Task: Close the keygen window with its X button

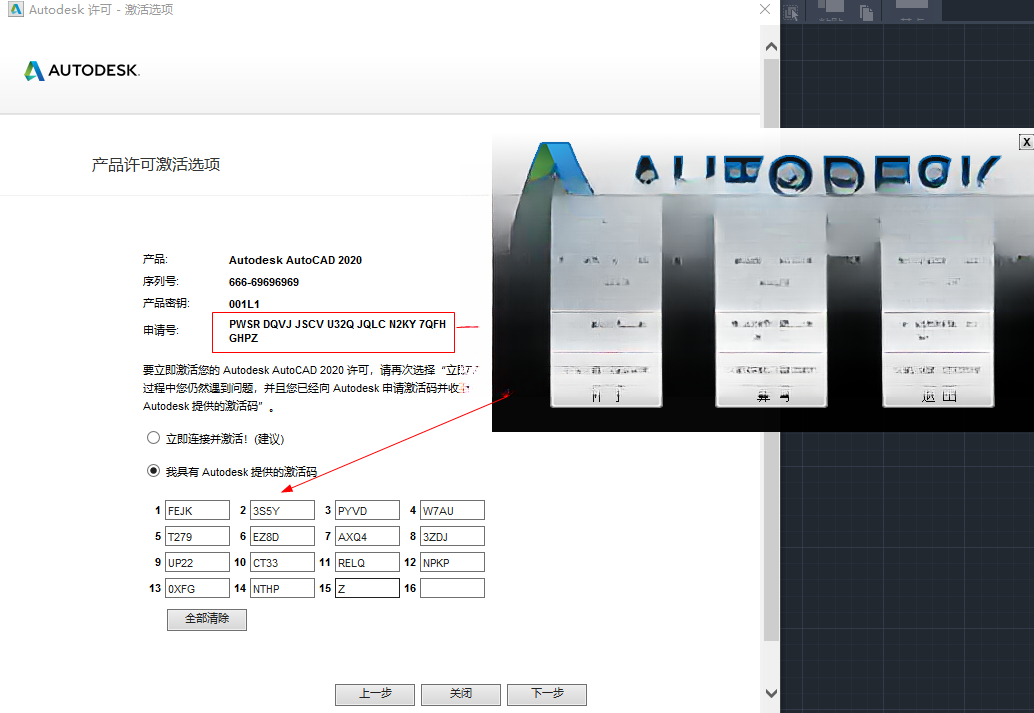Action: click(1026, 142)
